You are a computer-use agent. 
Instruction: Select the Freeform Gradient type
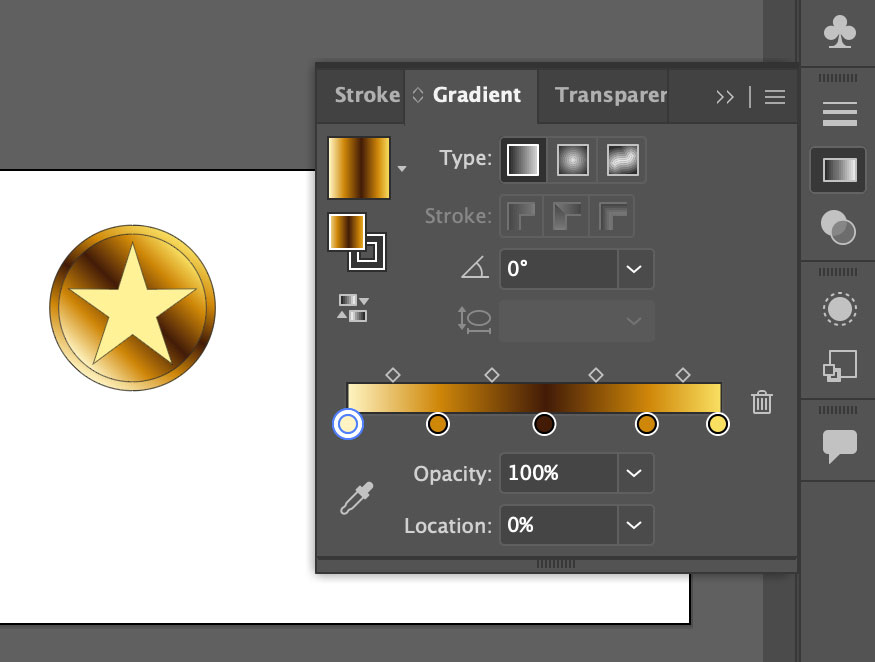[622, 159]
